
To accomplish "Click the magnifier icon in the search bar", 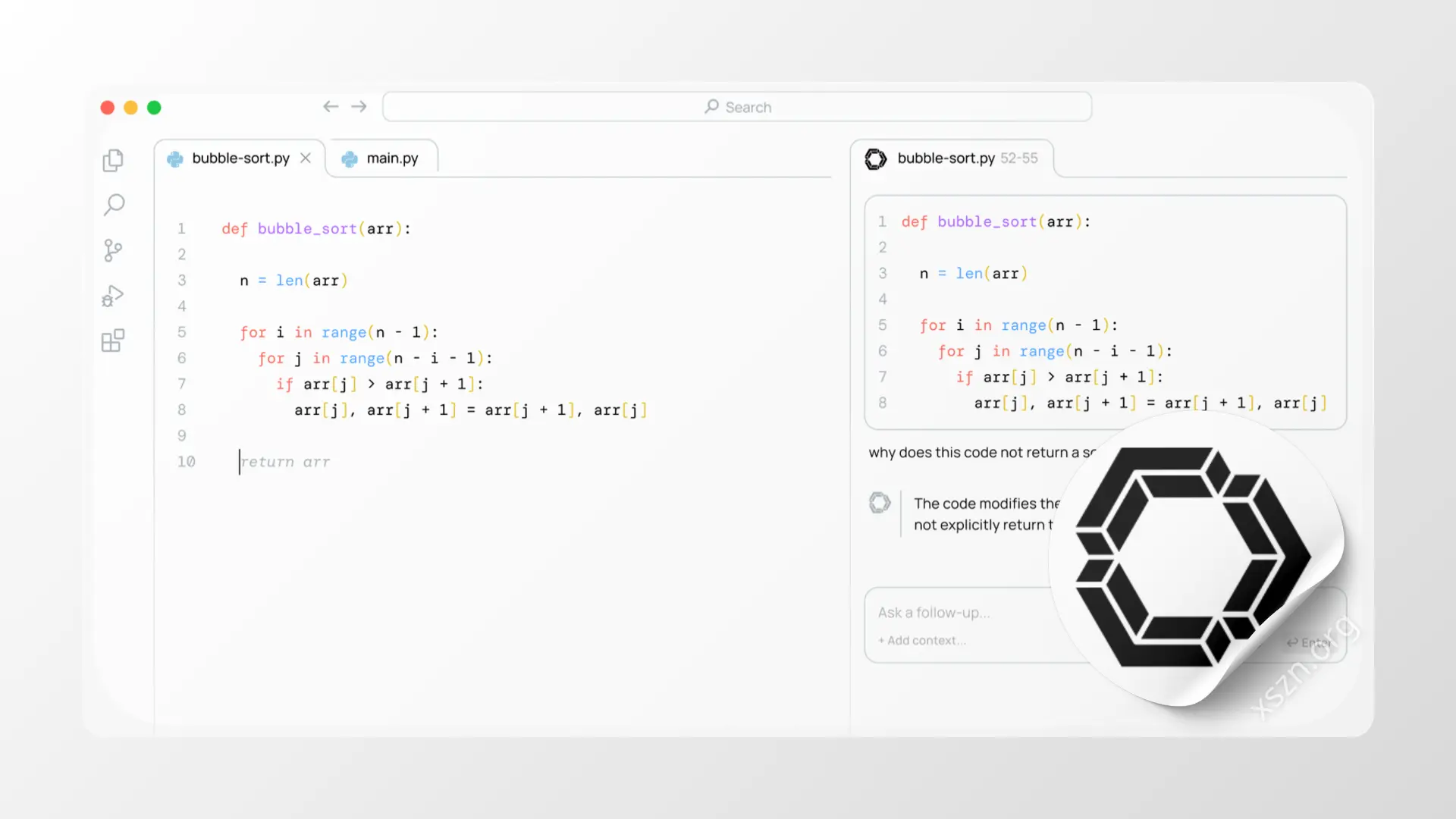I will (x=711, y=107).
